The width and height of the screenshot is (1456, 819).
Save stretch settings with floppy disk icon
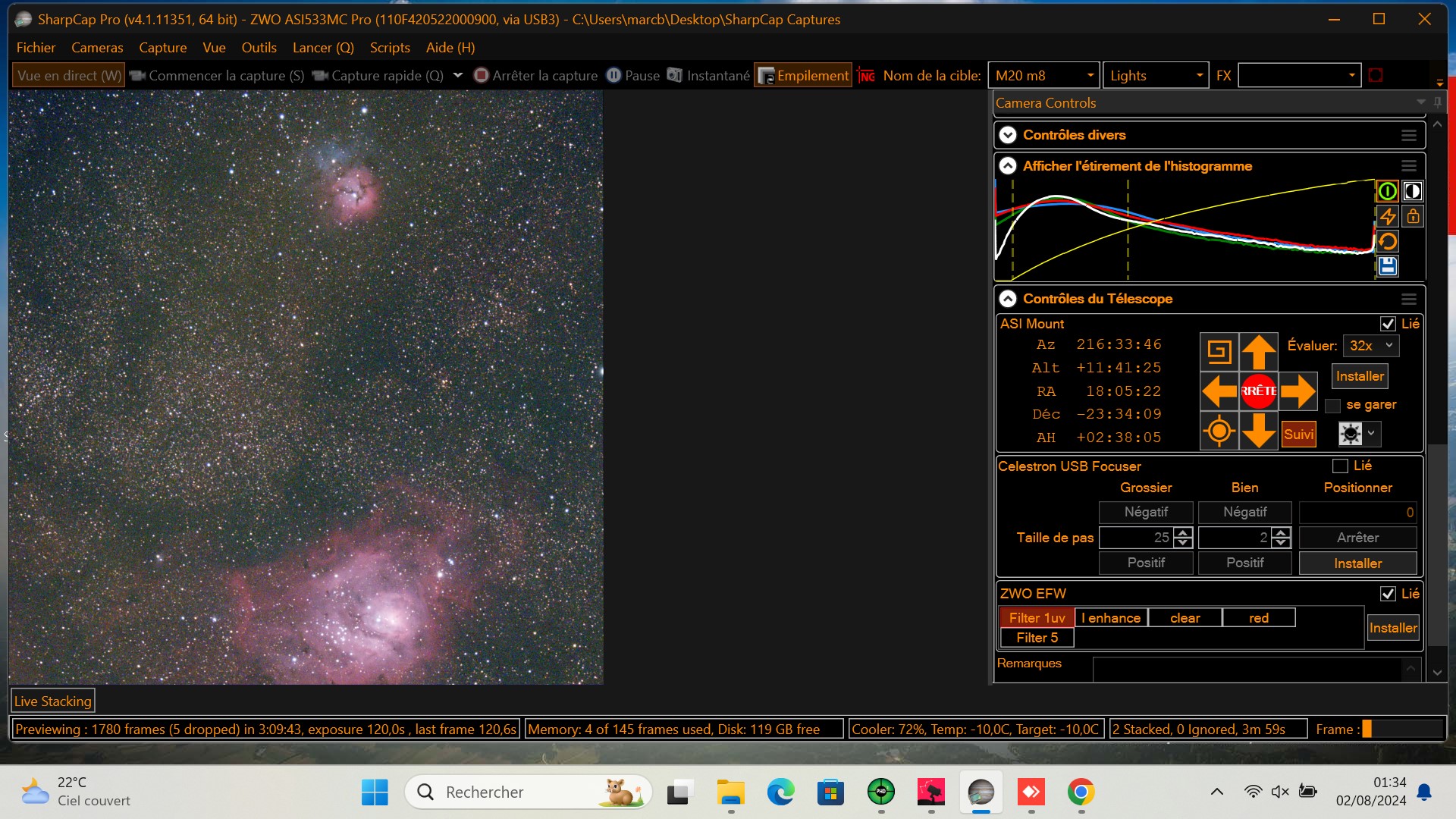pyautogui.click(x=1387, y=266)
